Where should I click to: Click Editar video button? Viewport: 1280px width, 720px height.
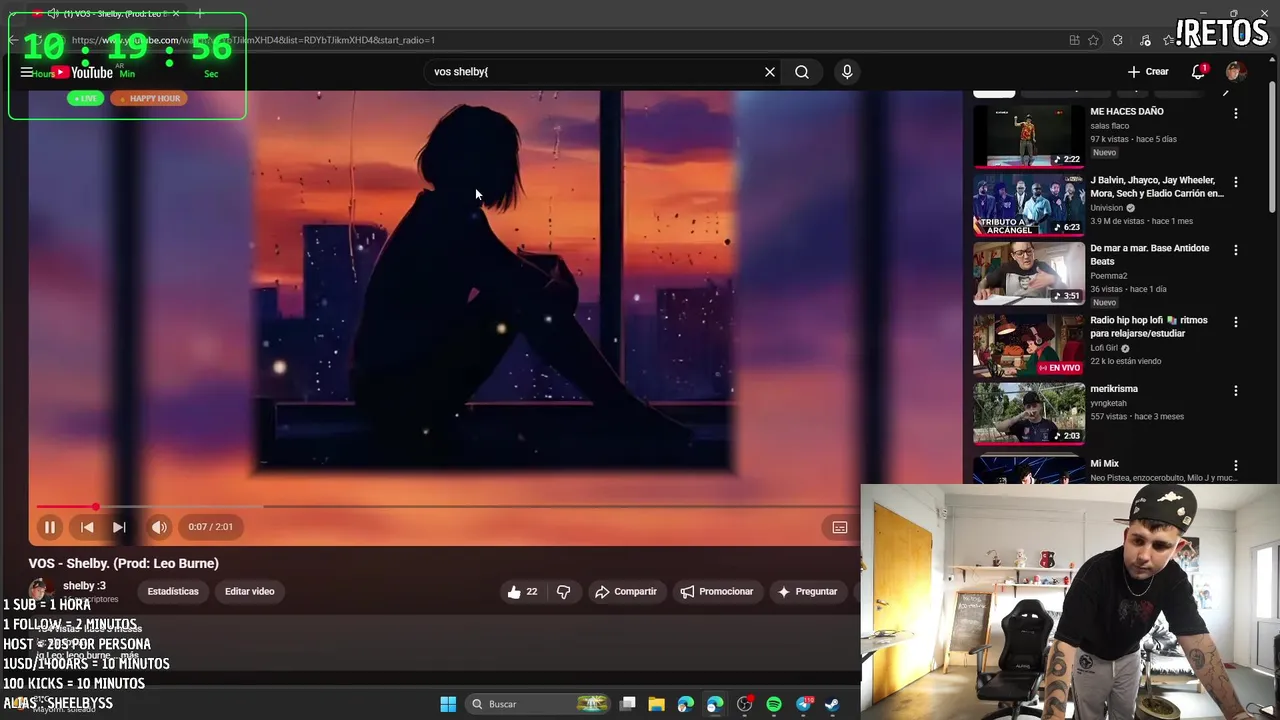tap(249, 592)
